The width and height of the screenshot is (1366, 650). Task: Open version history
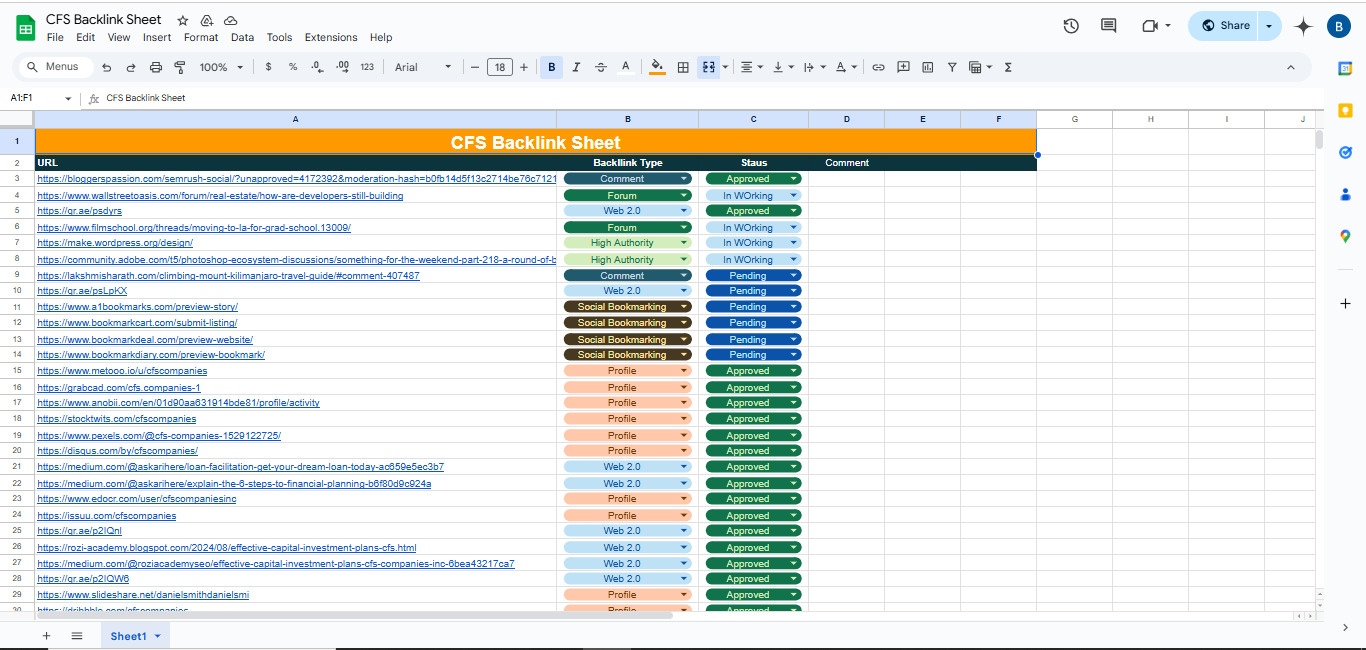pos(1071,26)
